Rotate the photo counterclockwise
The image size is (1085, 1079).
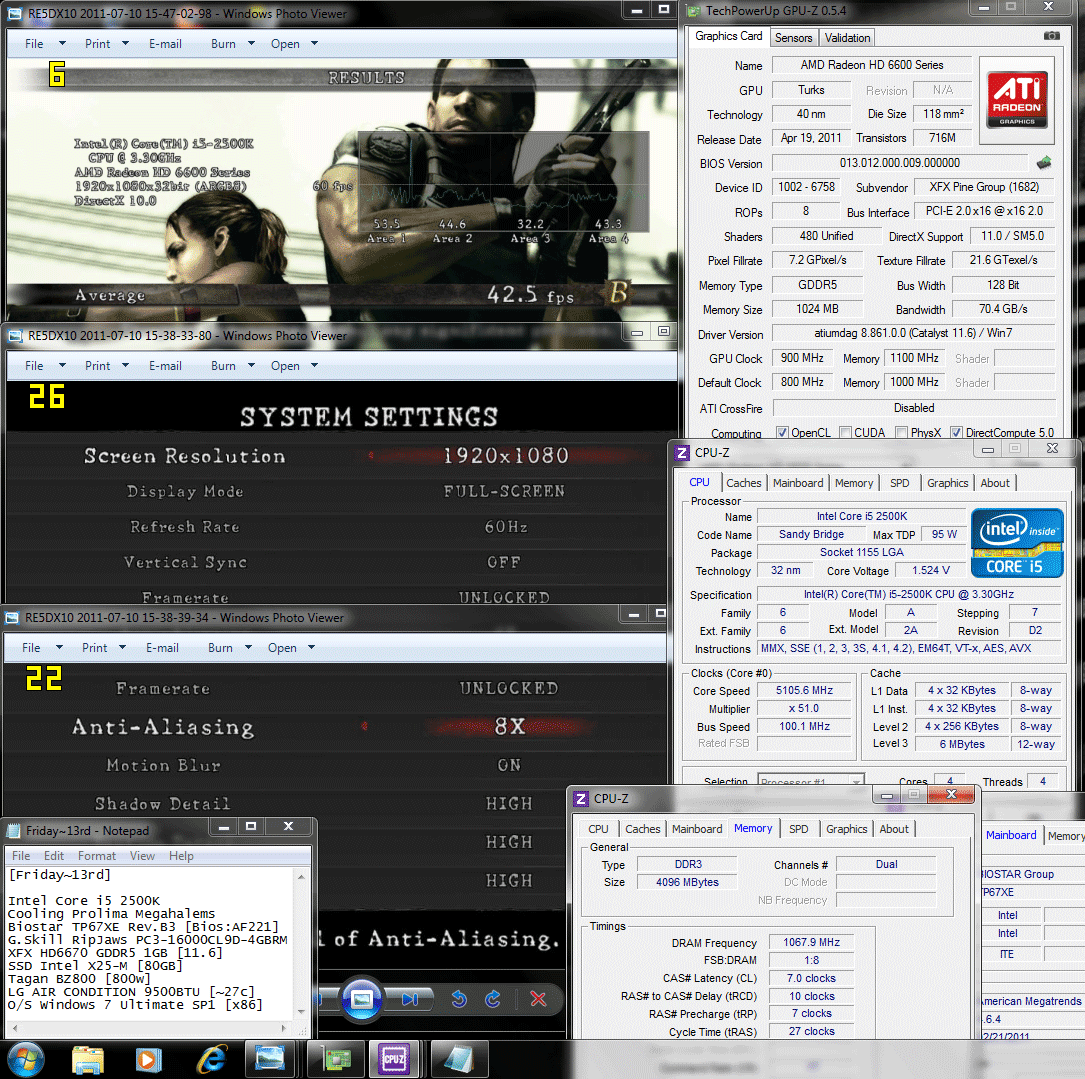point(459,999)
